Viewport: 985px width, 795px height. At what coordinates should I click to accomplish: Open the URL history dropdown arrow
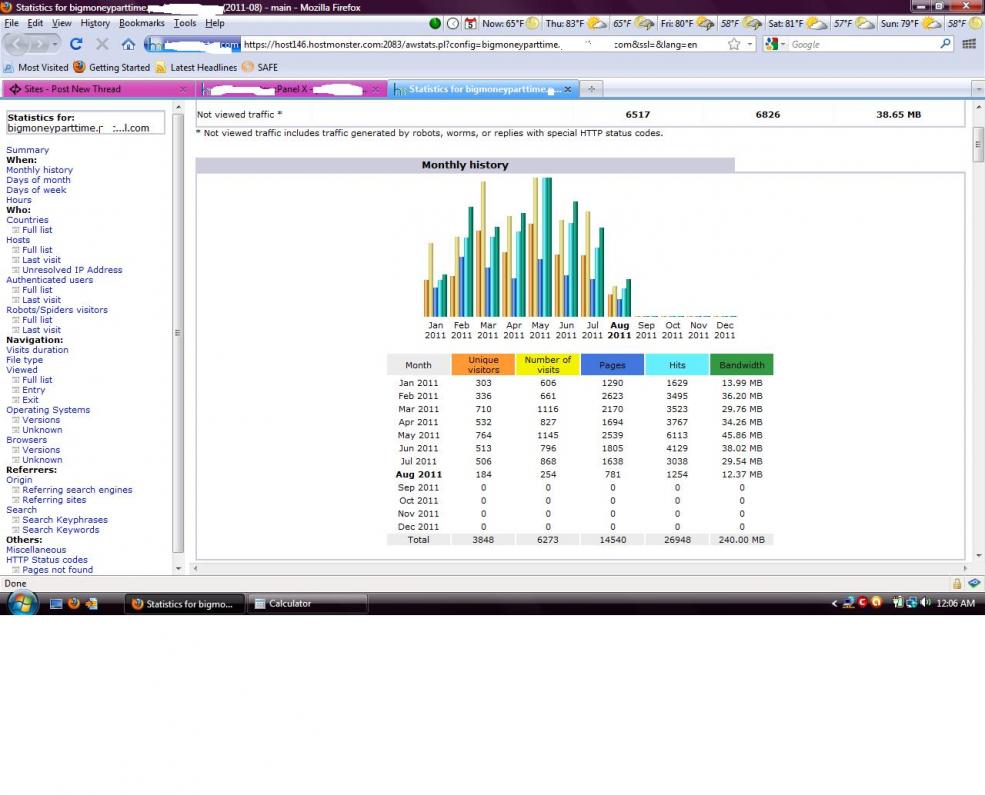[749, 44]
